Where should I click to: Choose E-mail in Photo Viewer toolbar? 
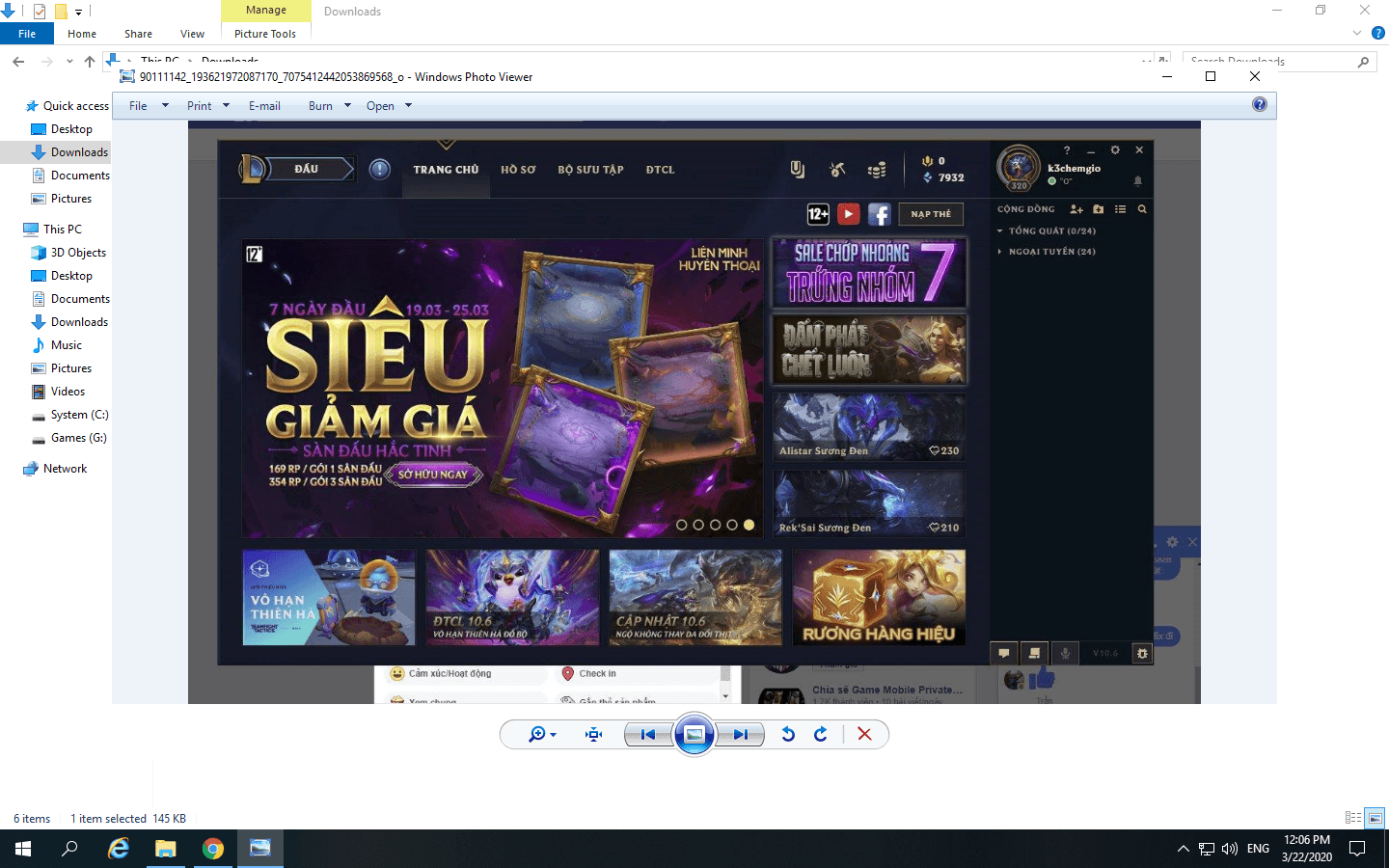[264, 106]
